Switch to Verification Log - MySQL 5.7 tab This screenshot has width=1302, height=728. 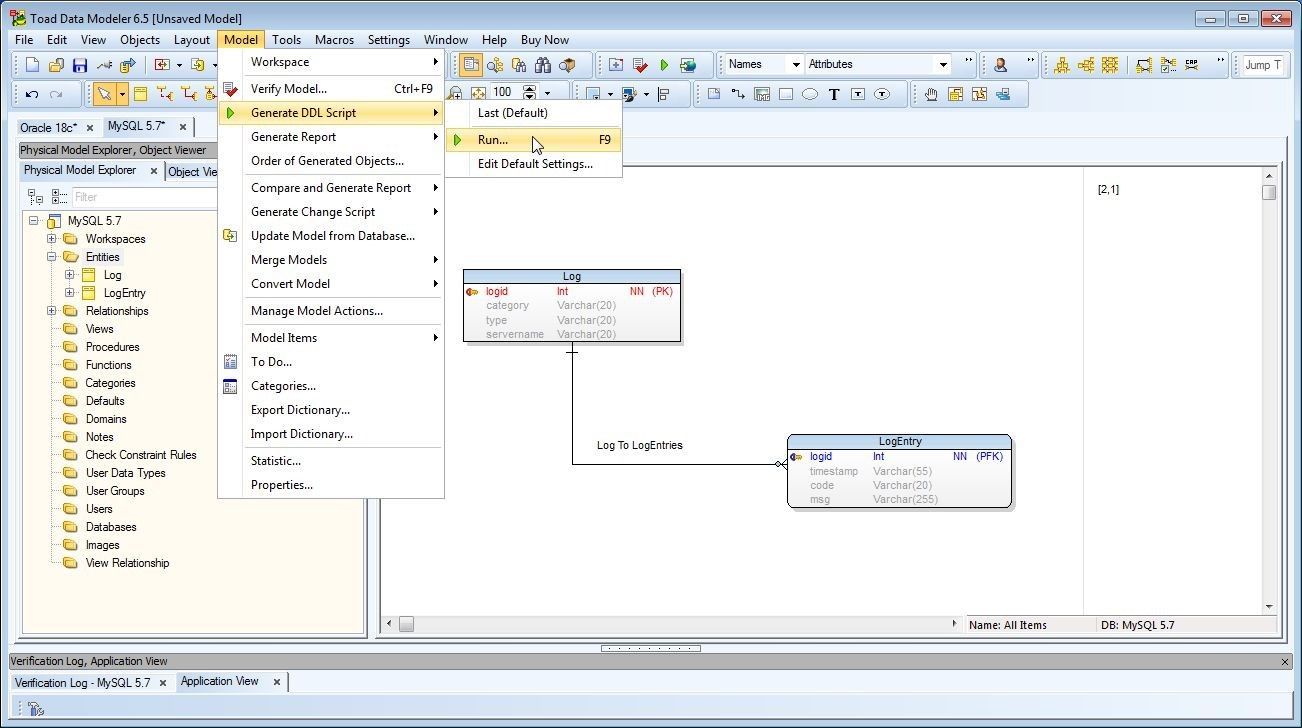[x=82, y=683]
